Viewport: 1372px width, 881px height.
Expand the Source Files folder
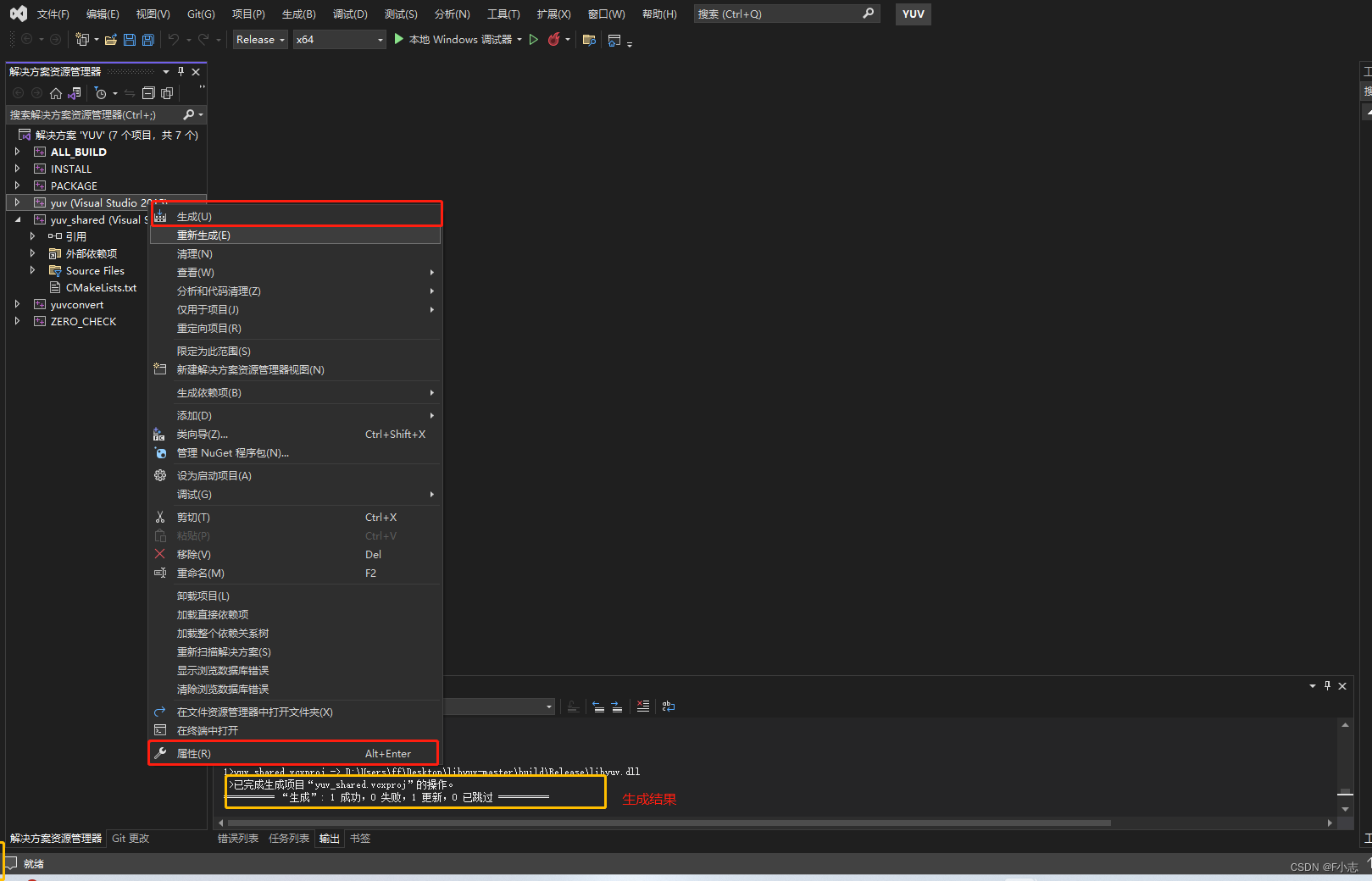(x=32, y=270)
